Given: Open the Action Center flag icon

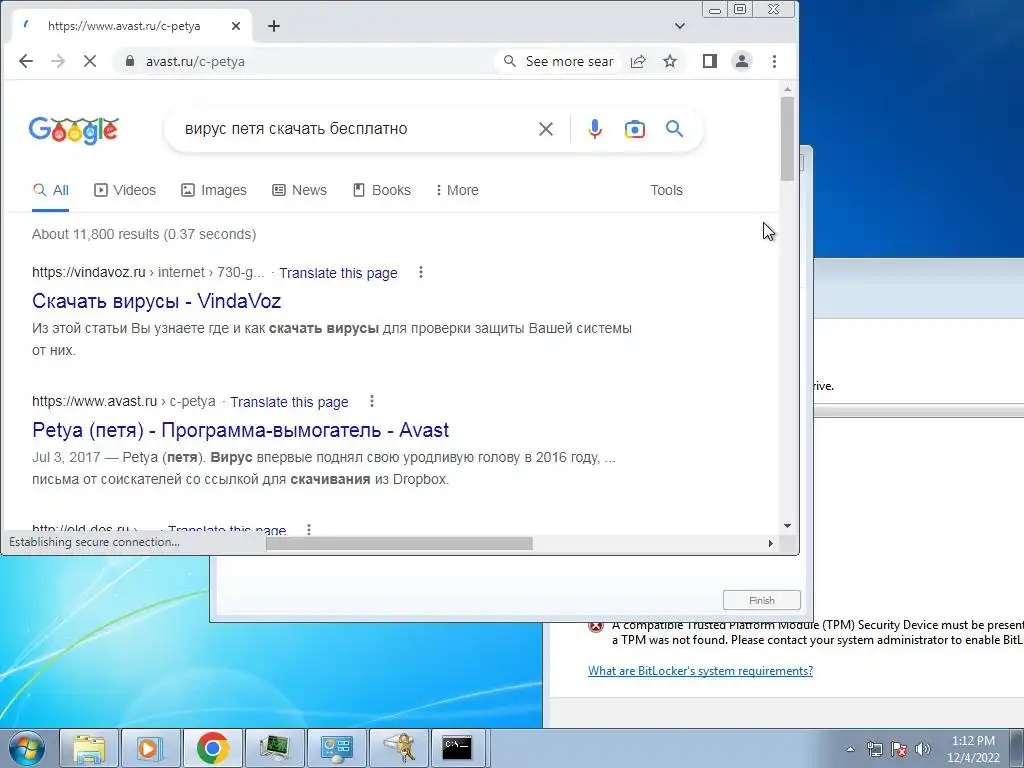Looking at the screenshot, I should pyautogui.click(x=899, y=749).
